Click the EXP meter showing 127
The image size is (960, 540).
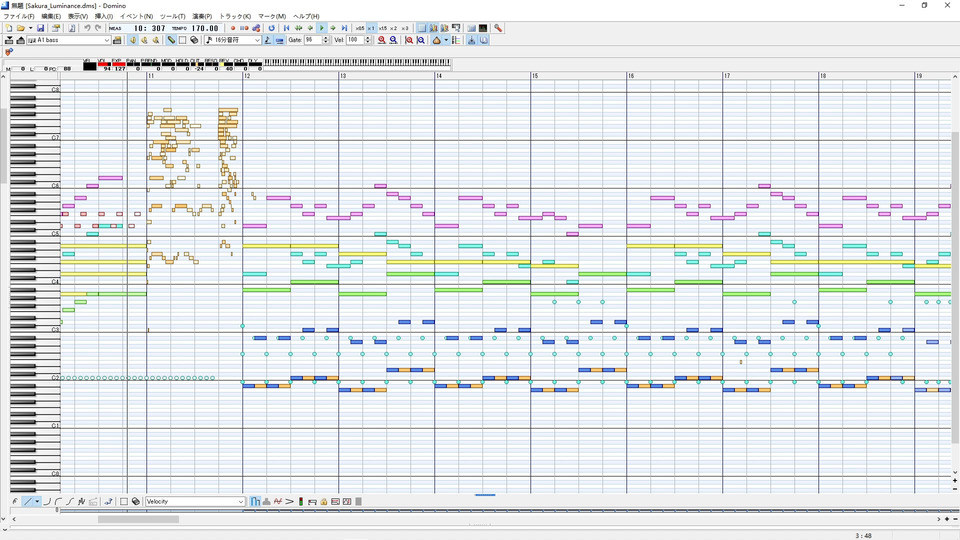point(118,65)
